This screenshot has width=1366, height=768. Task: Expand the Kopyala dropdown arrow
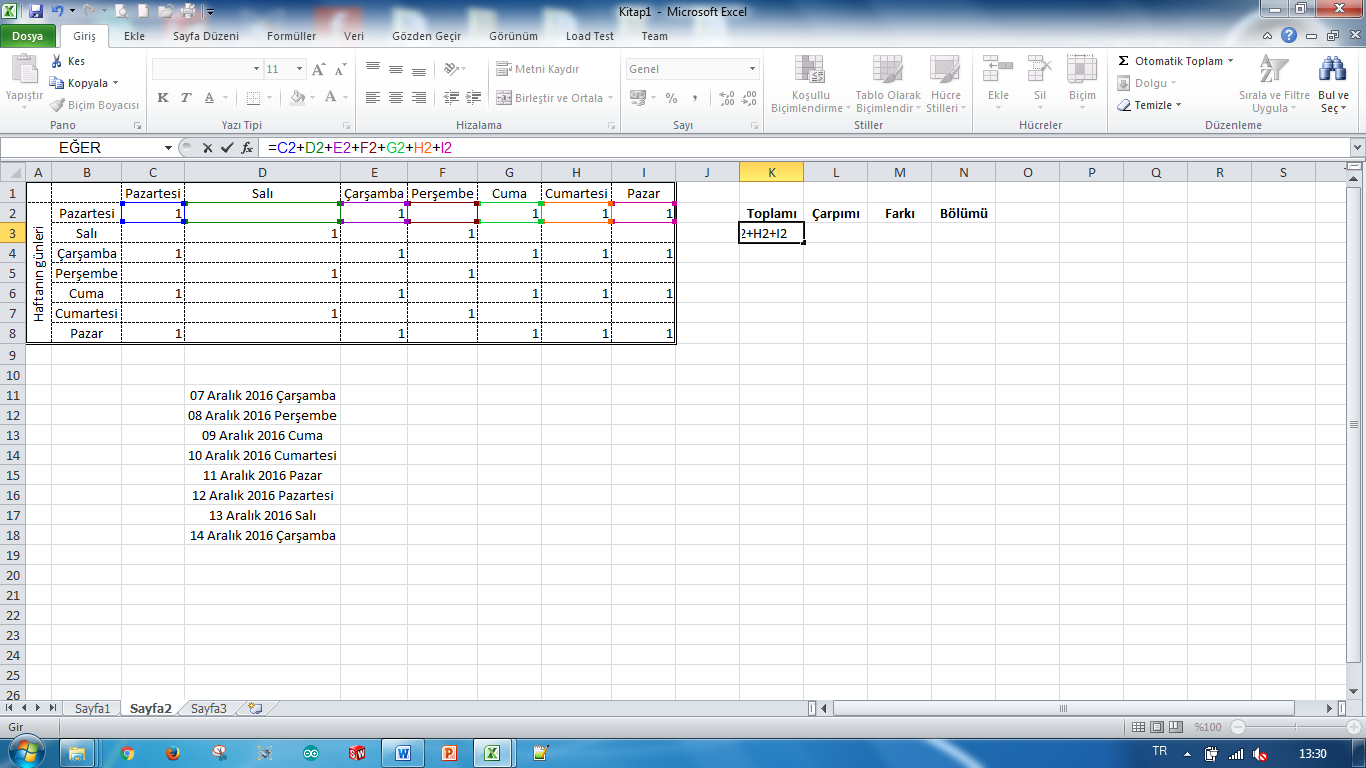click(116, 83)
